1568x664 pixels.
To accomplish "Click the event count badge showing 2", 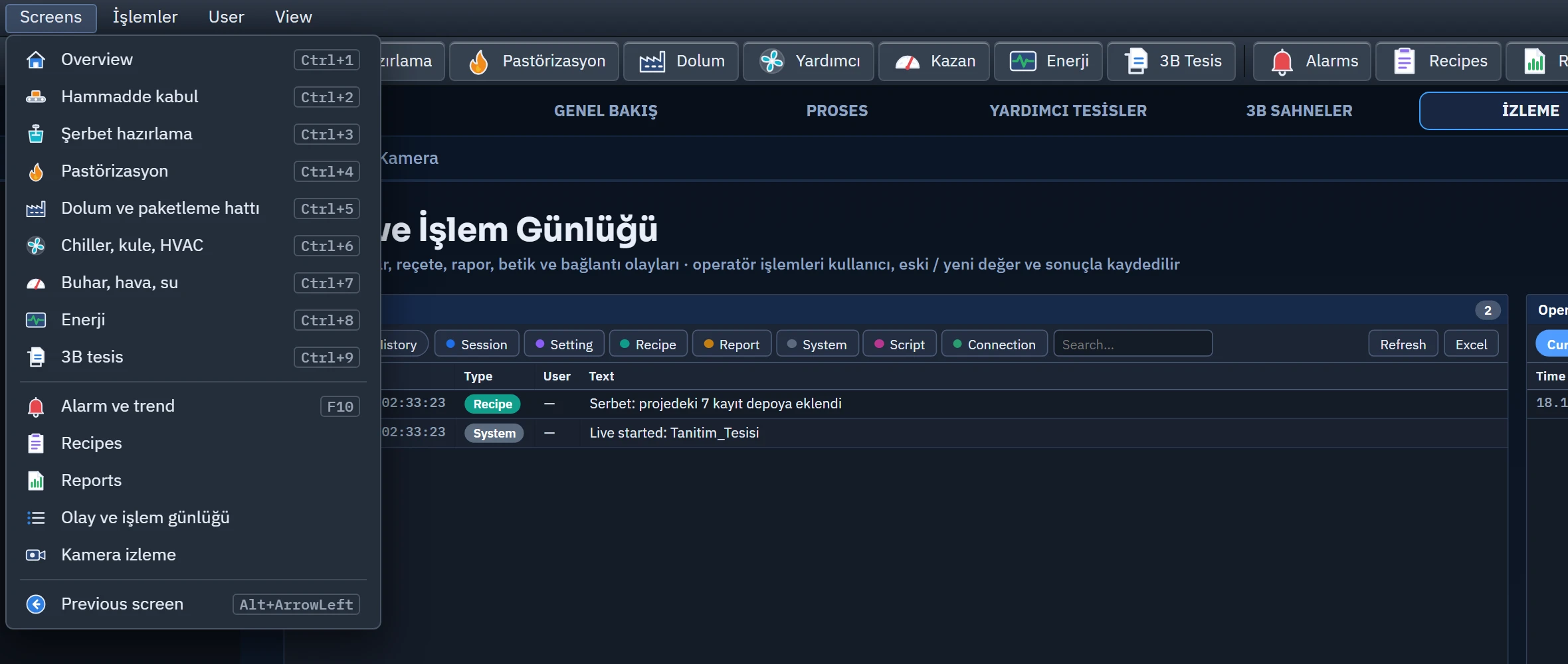I will pyautogui.click(x=1488, y=310).
